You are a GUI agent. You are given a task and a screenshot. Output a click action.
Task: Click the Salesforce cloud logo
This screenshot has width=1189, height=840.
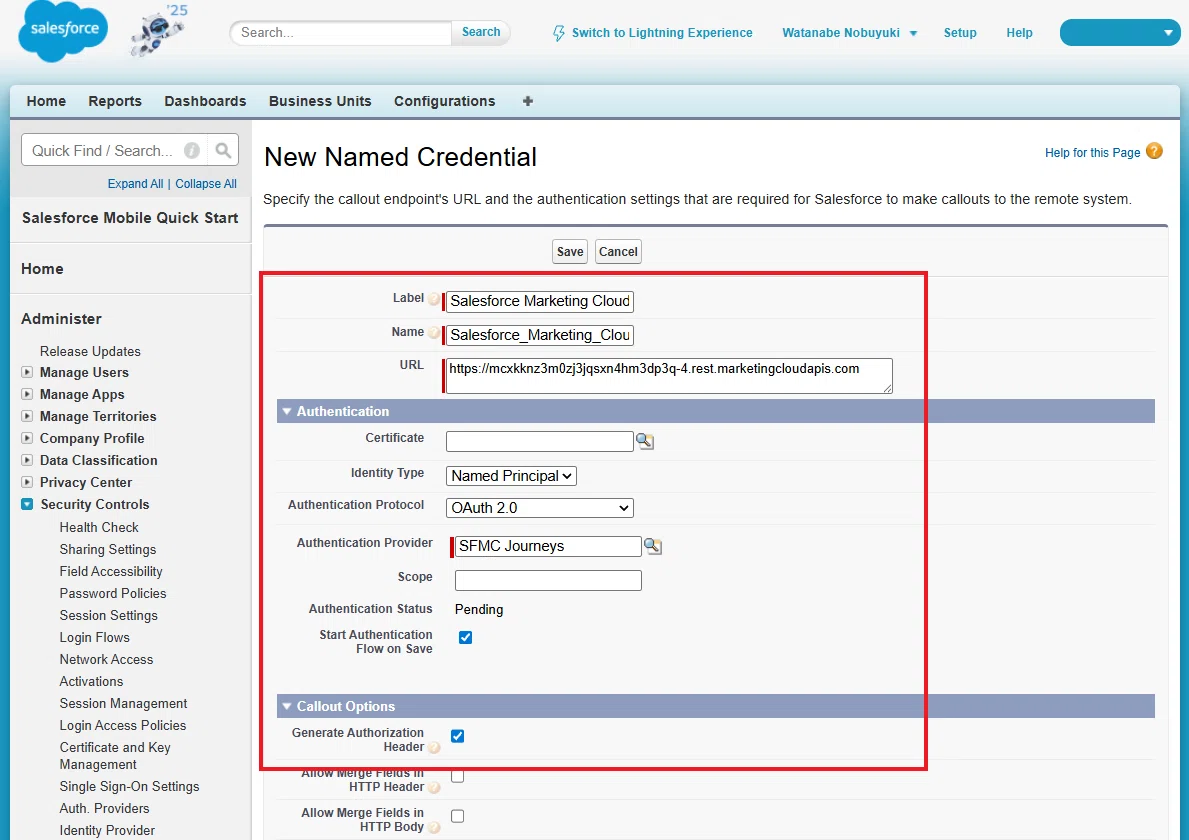click(x=64, y=31)
